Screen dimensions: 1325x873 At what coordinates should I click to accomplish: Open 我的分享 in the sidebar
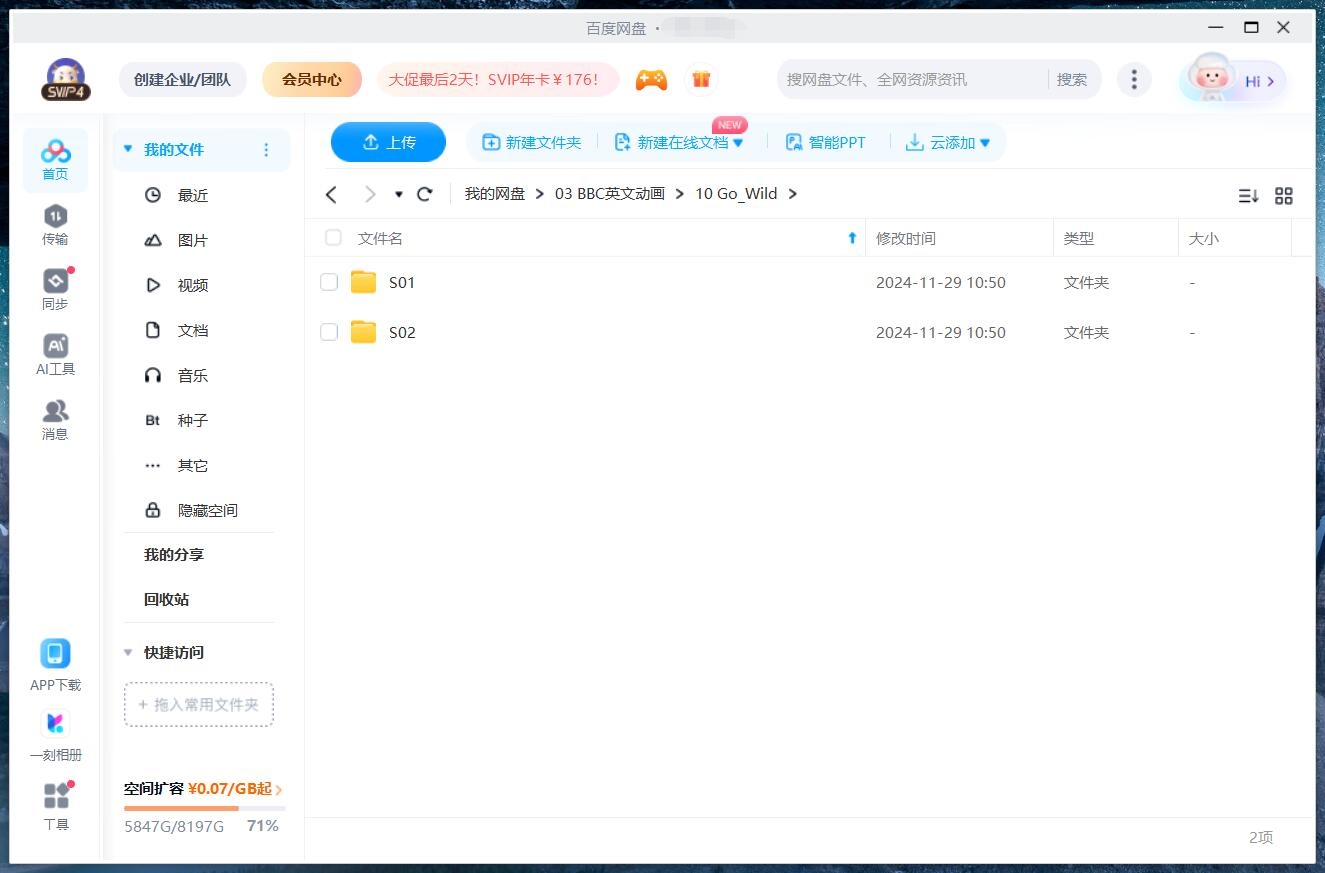coord(174,554)
